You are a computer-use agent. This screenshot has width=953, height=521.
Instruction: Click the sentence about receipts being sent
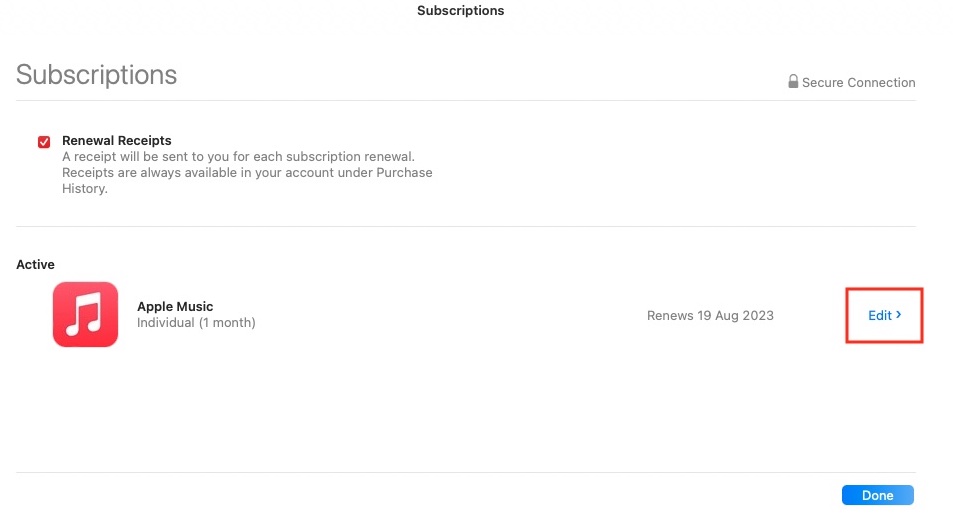(238, 157)
